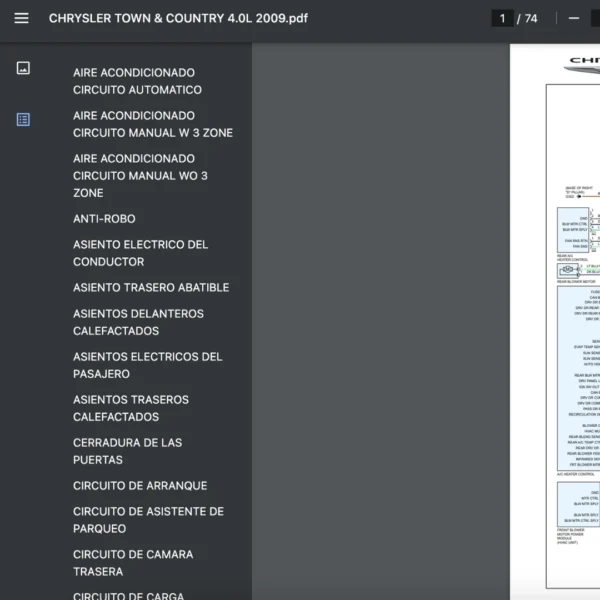Go to ASIENTO ELECTRICO DEL CONDUCTOR
Image resolution: width=600 pixels, height=600 pixels.
(140, 253)
